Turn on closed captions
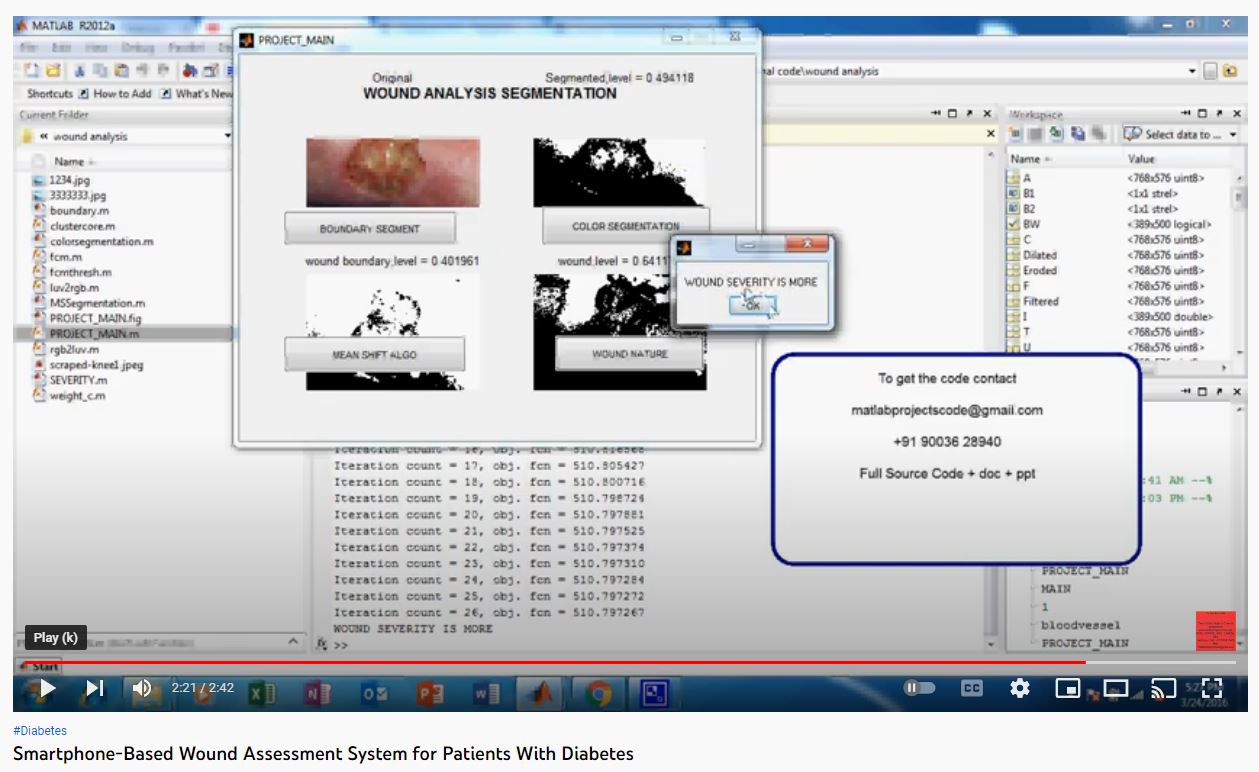 pyautogui.click(x=971, y=688)
